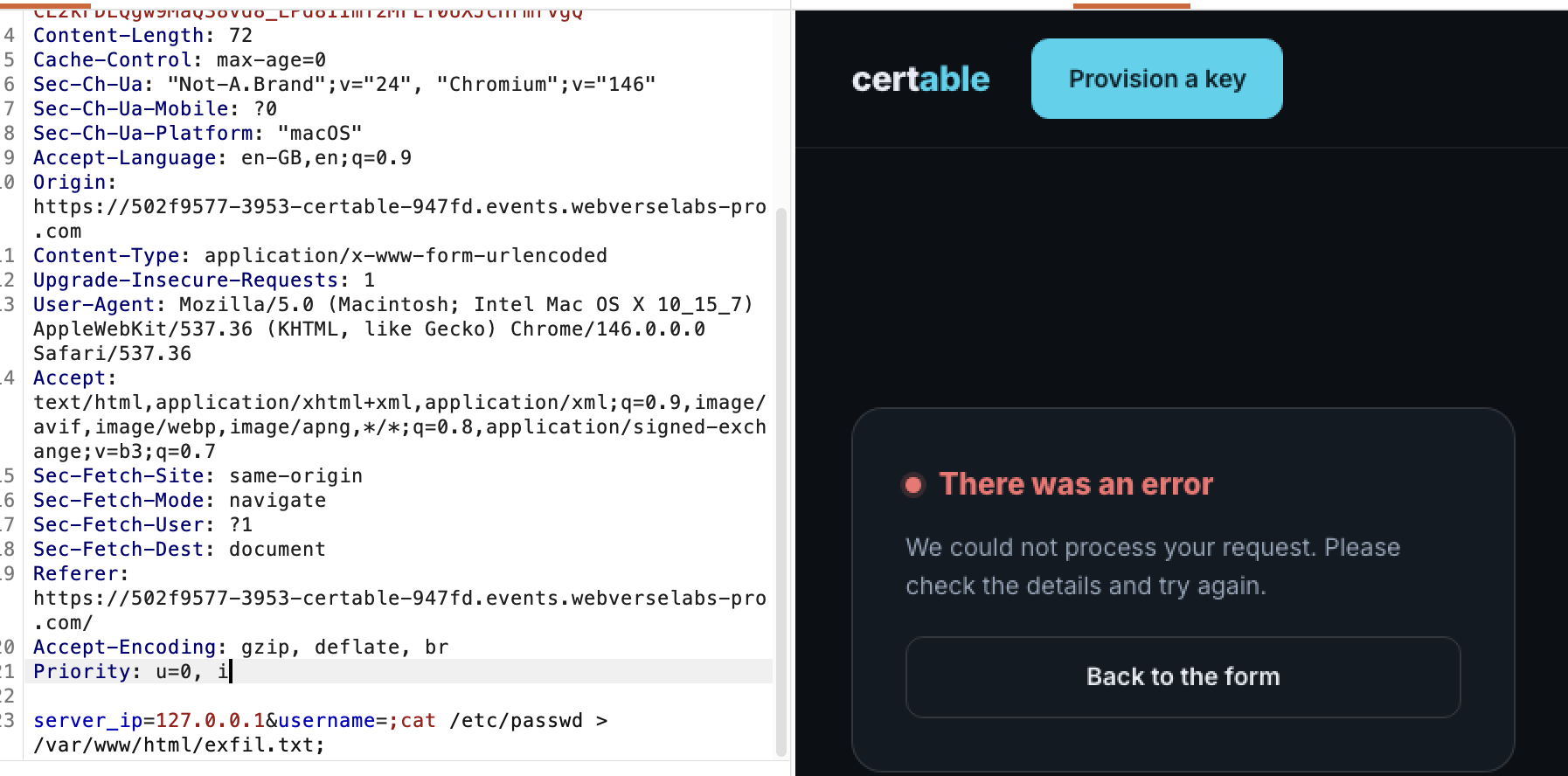Click the Sec-Fetch-Mode navigate line
This screenshot has height=776, width=1568.
click(x=179, y=501)
